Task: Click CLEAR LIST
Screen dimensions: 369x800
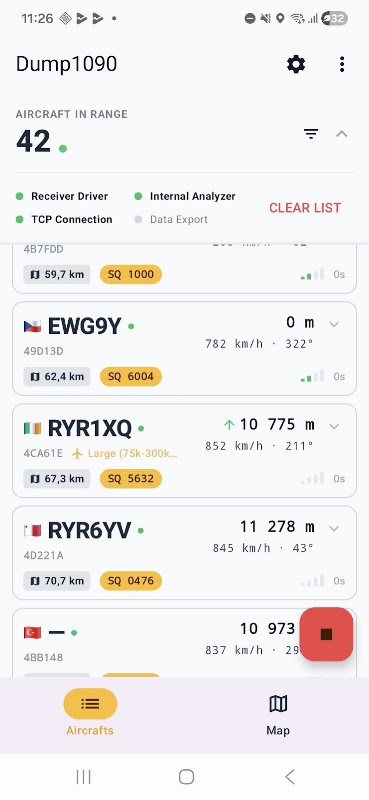Action: coord(305,208)
